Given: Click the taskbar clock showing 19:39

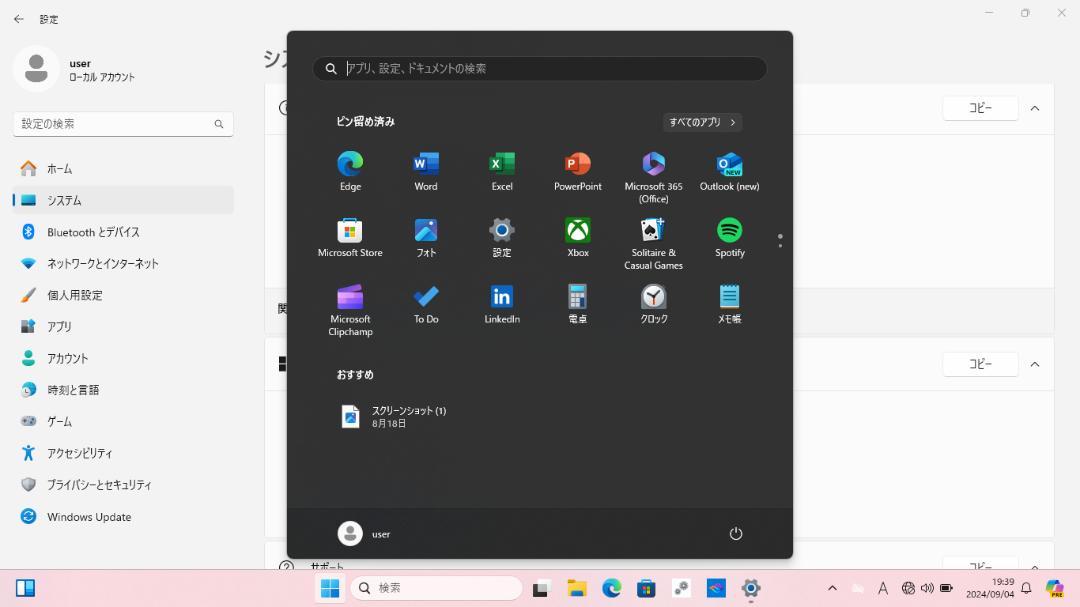Looking at the screenshot, I should [990, 588].
